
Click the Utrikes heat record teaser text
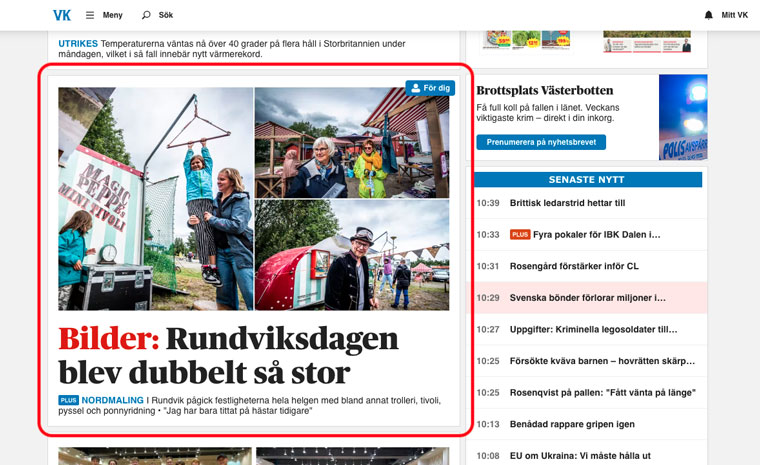coord(232,49)
